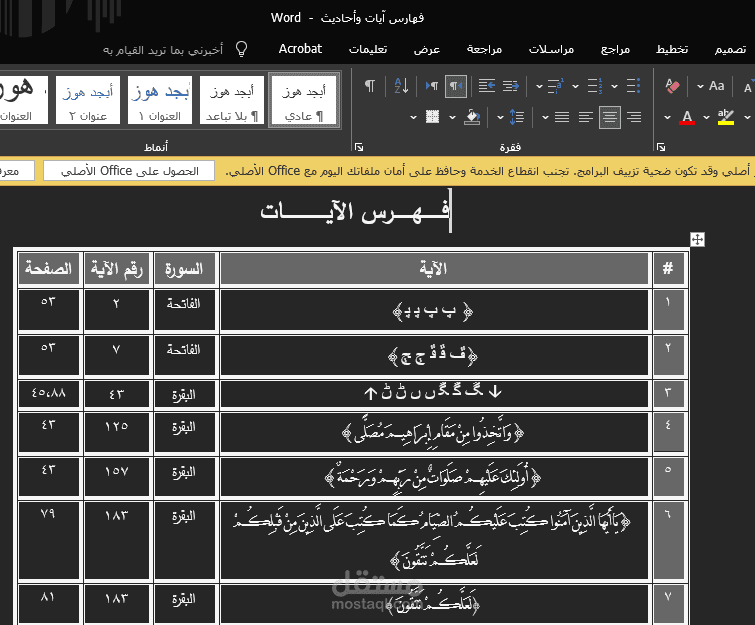Screen dimensions: 755x625
Task: Open the Justify options dropdown arrow
Action: coord(545,117)
